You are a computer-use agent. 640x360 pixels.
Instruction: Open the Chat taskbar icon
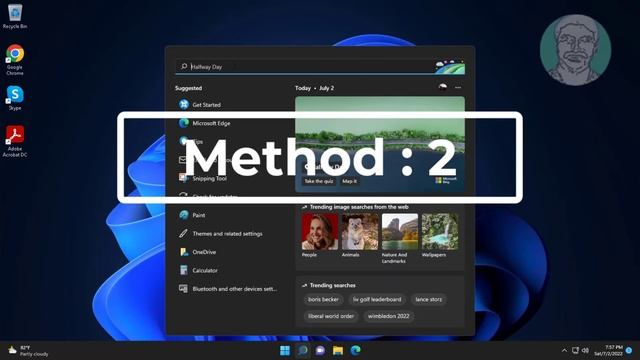pos(320,350)
